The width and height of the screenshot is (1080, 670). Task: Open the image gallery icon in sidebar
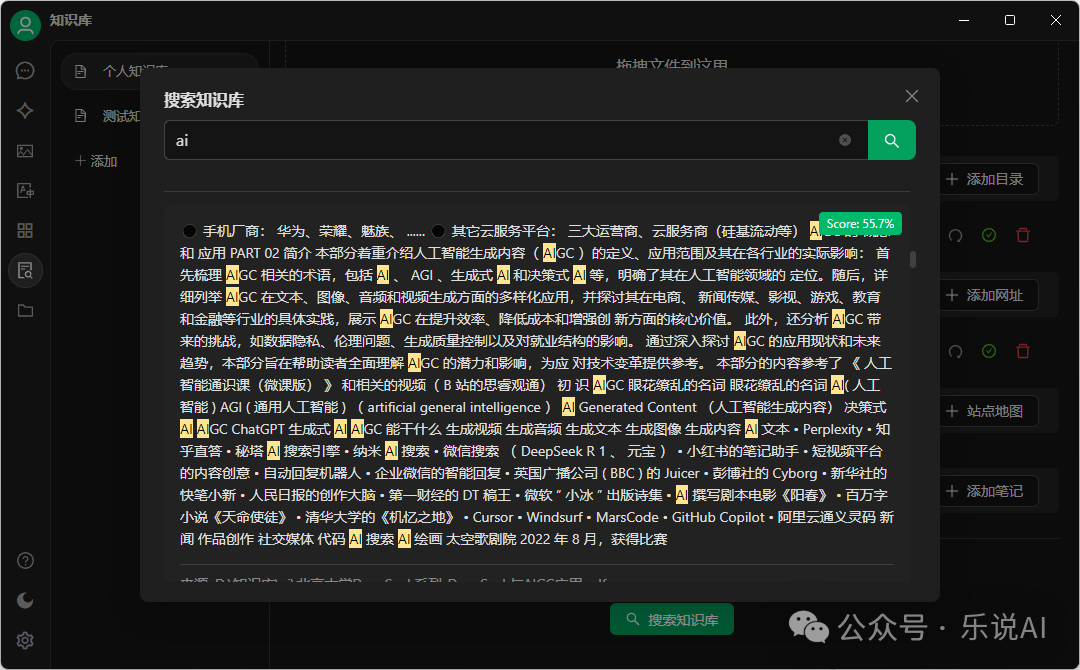25,151
